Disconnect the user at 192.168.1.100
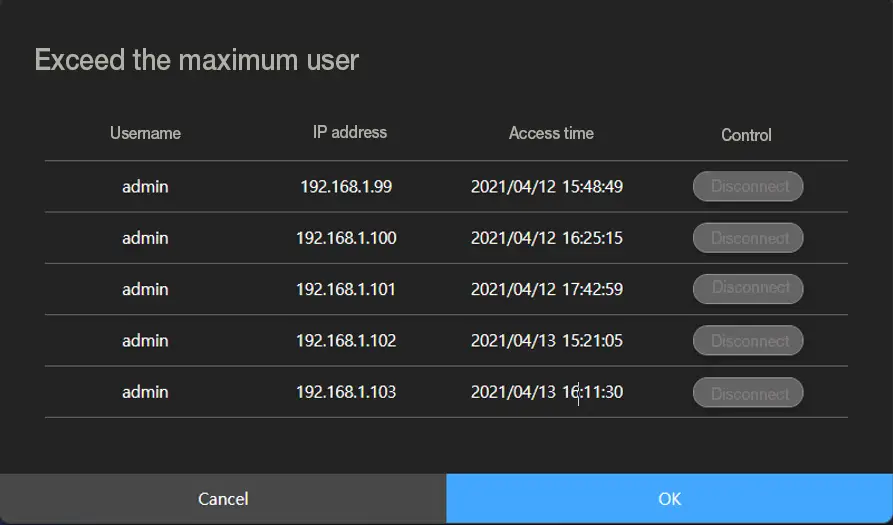Viewport: 893px width, 525px height. click(x=748, y=238)
